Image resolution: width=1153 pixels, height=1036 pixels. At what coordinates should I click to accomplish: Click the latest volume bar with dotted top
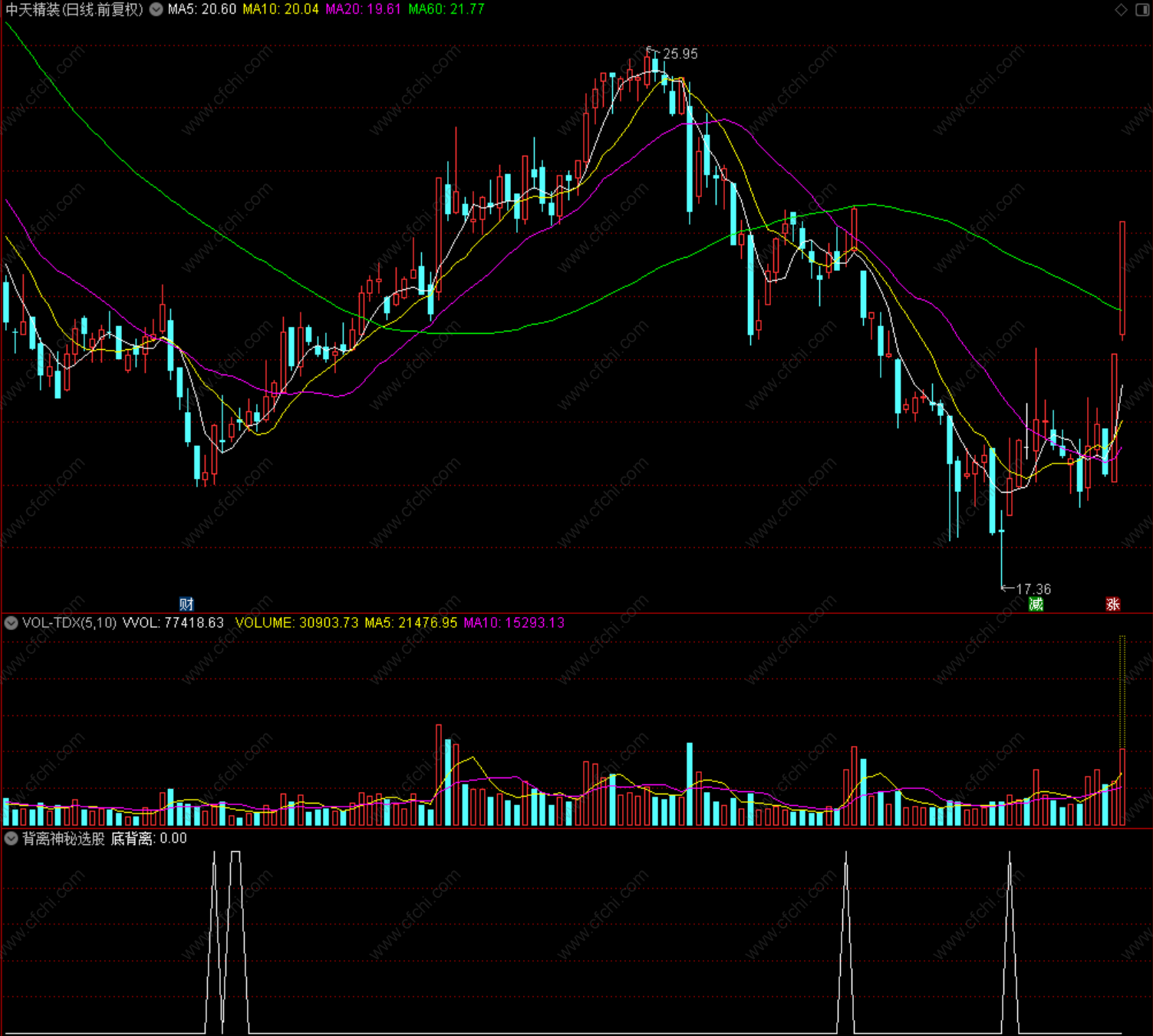point(1122,731)
